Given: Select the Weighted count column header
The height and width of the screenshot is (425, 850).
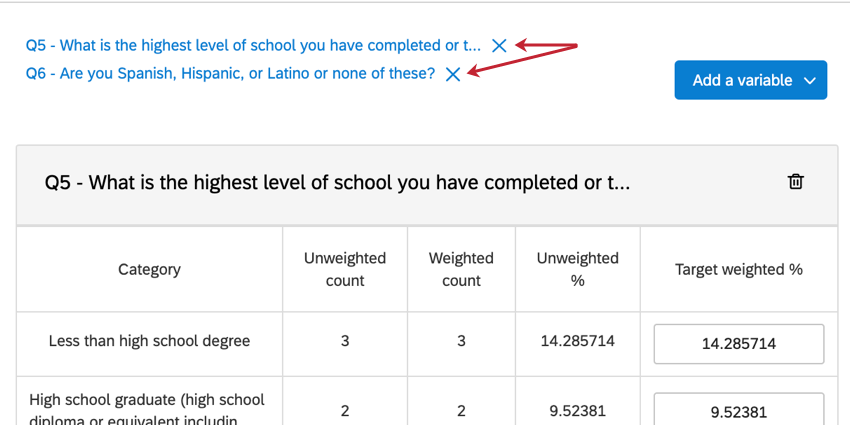Looking at the screenshot, I should tap(461, 269).
